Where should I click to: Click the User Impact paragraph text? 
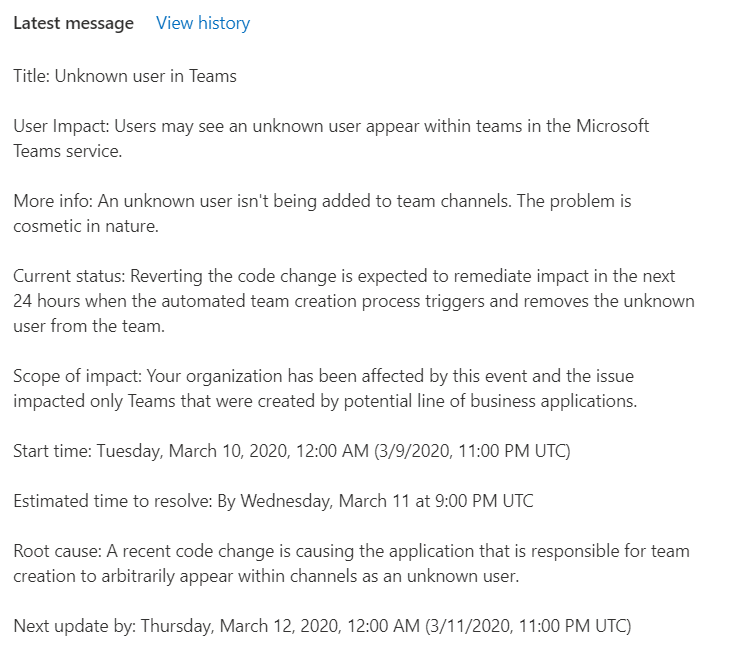[x=331, y=139]
